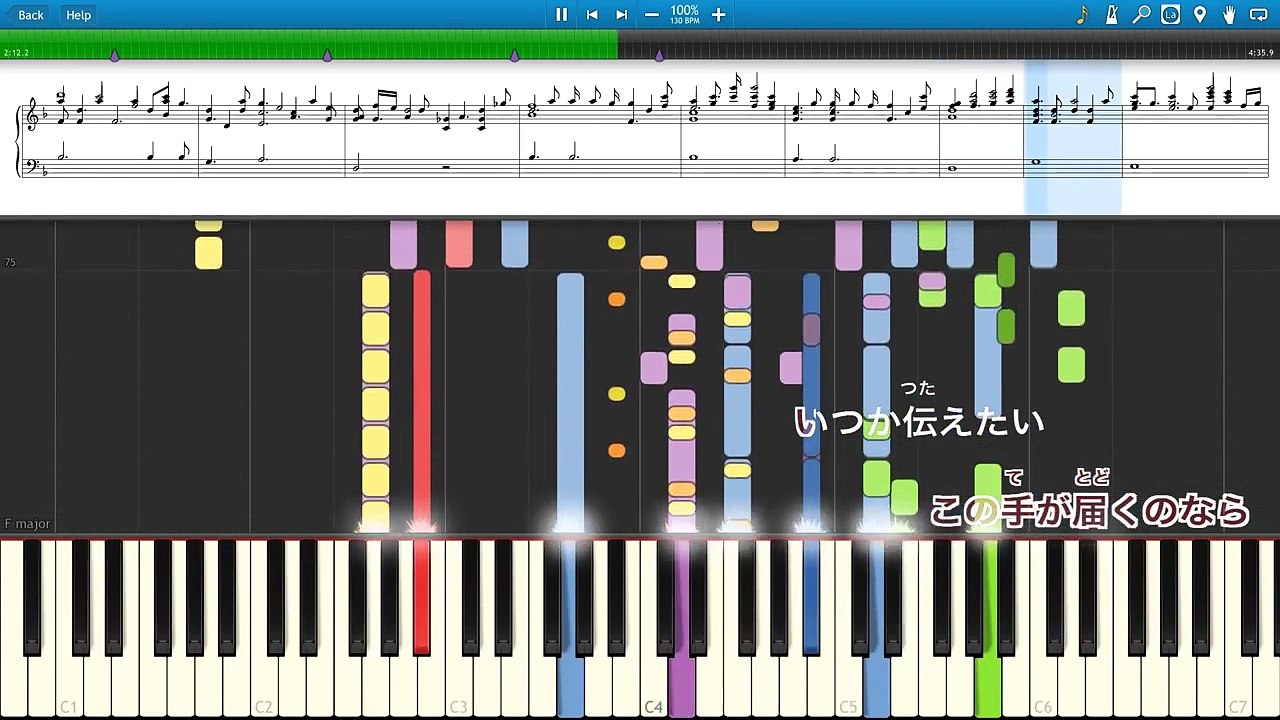Viewport: 1280px width, 720px height.
Task: Click the 75 marker on left edge
Action: [10, 262]
